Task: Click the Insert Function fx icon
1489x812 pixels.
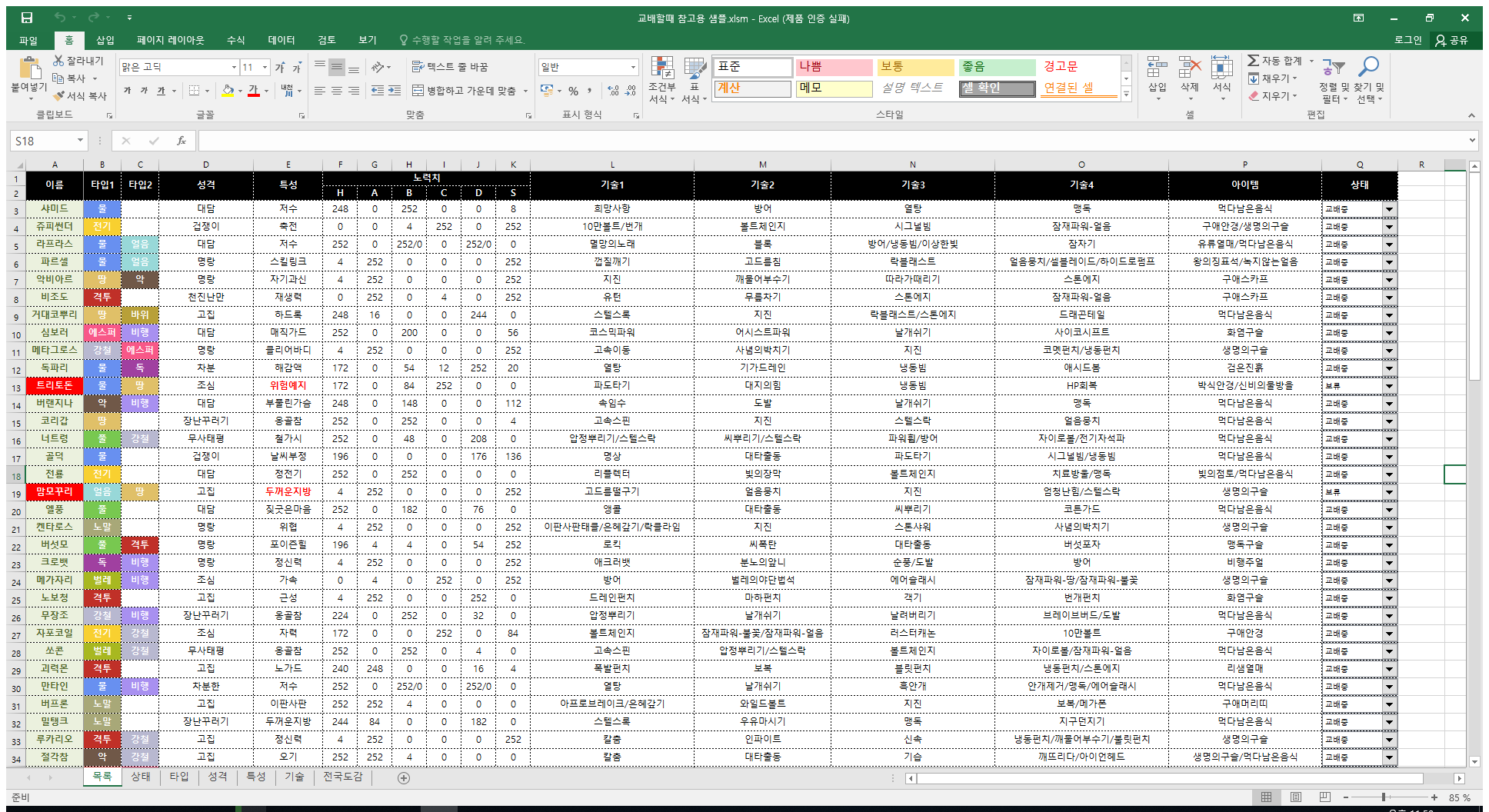Action: point(182,141)
